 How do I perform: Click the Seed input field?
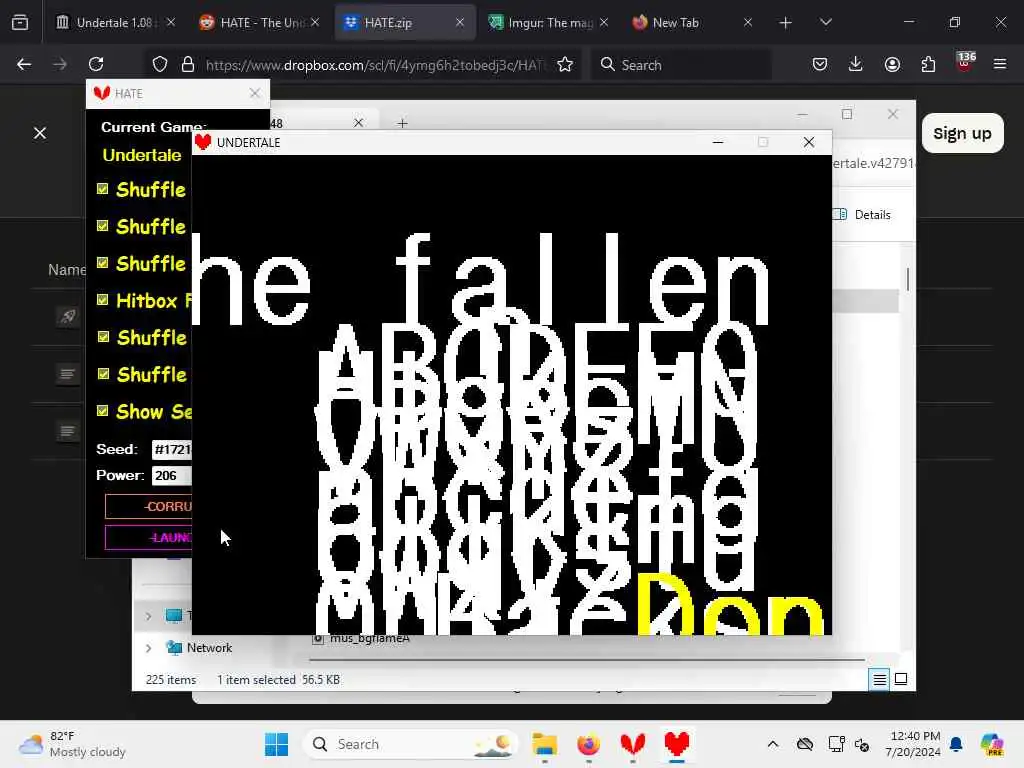[172, 449]
